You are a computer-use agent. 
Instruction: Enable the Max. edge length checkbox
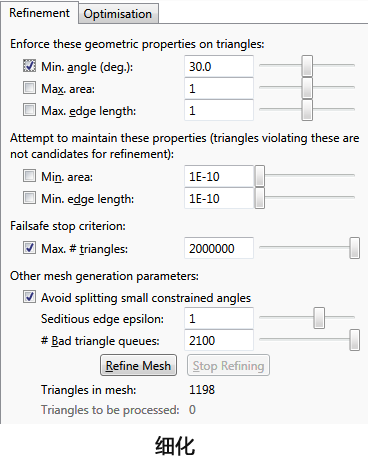(29, 110)
